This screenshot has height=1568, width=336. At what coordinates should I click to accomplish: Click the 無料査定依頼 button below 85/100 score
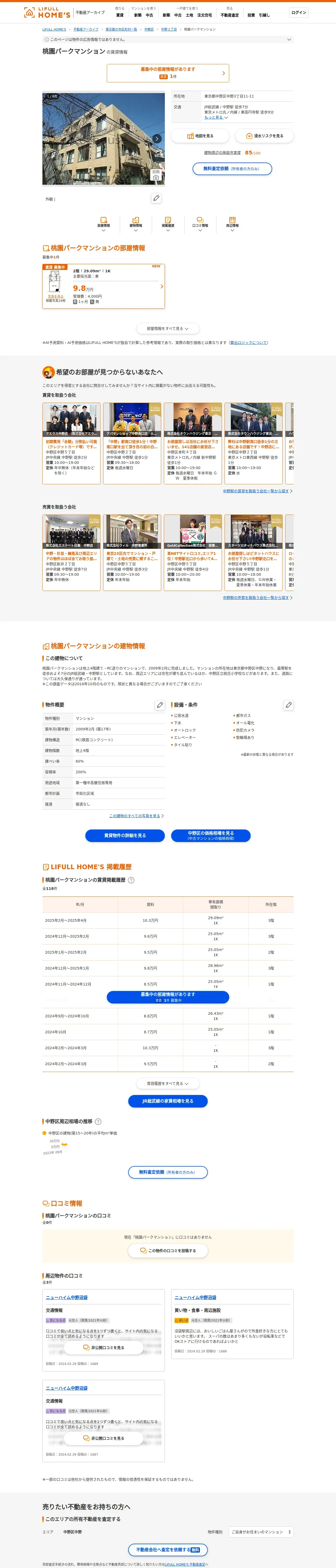(232, 169)
